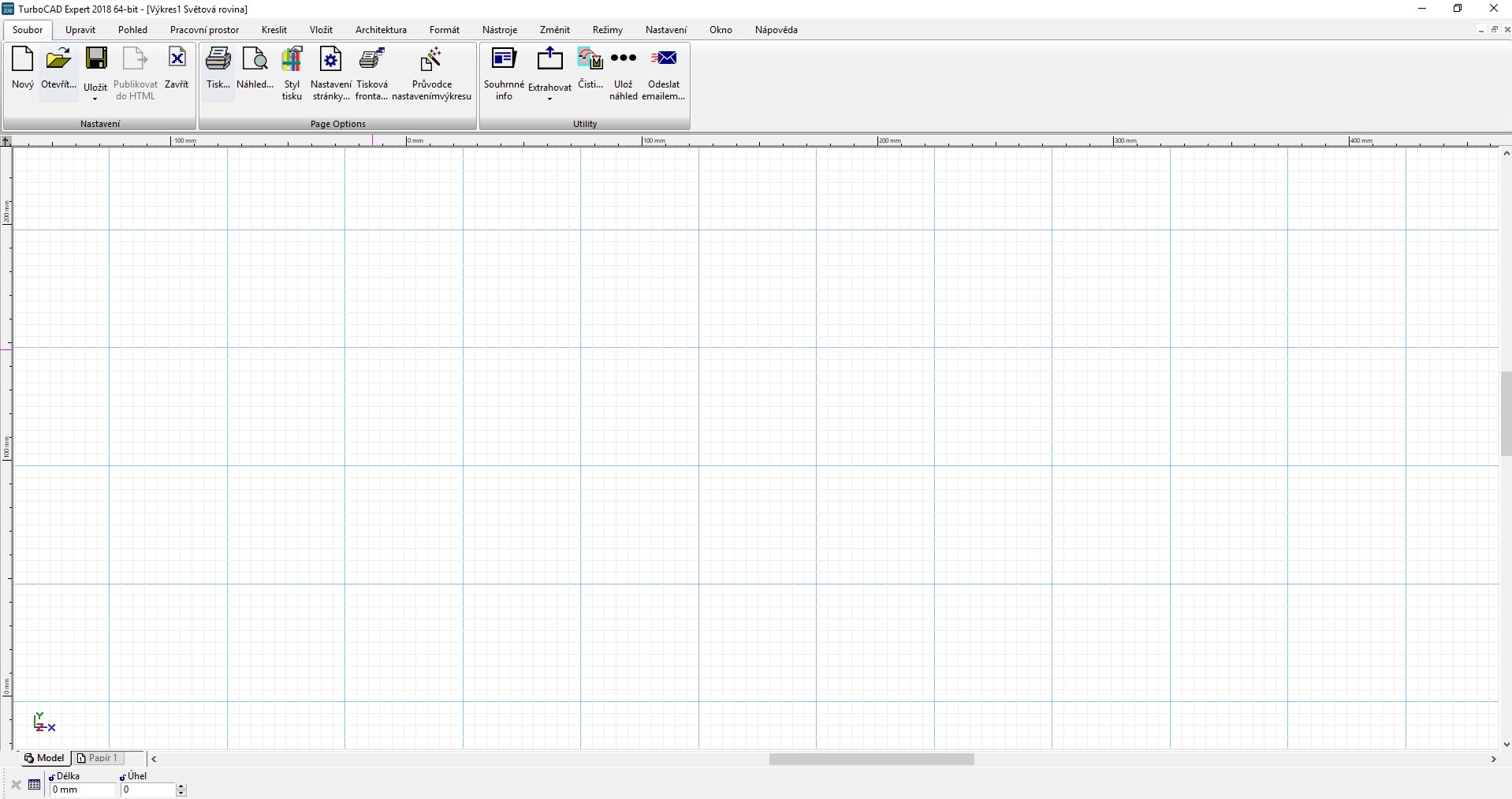Open the Pohled menu
Screen dimensions: 1512x799
click(x=133, y=30)
